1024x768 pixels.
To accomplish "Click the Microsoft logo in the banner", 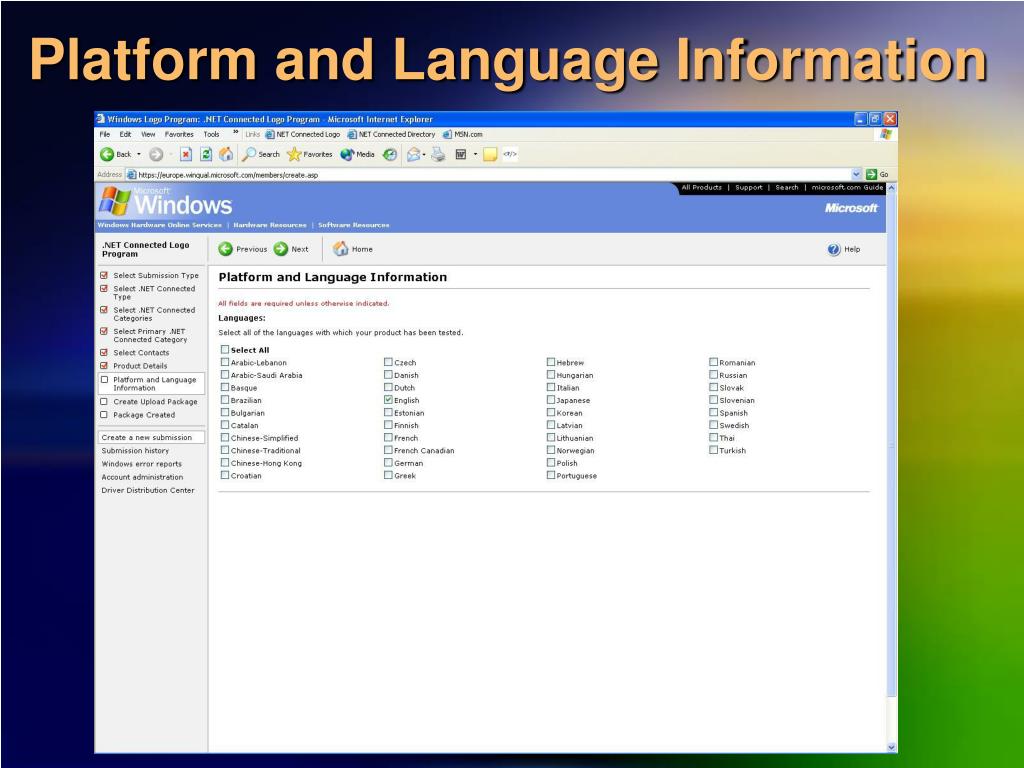I will click(x=851, y=208).
